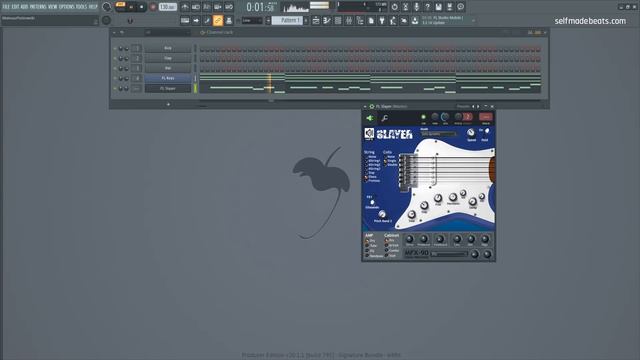Viewport: 640px width, 360px height.
Task: Click the Speed knob in Slayer
Action: pos(471,133)
